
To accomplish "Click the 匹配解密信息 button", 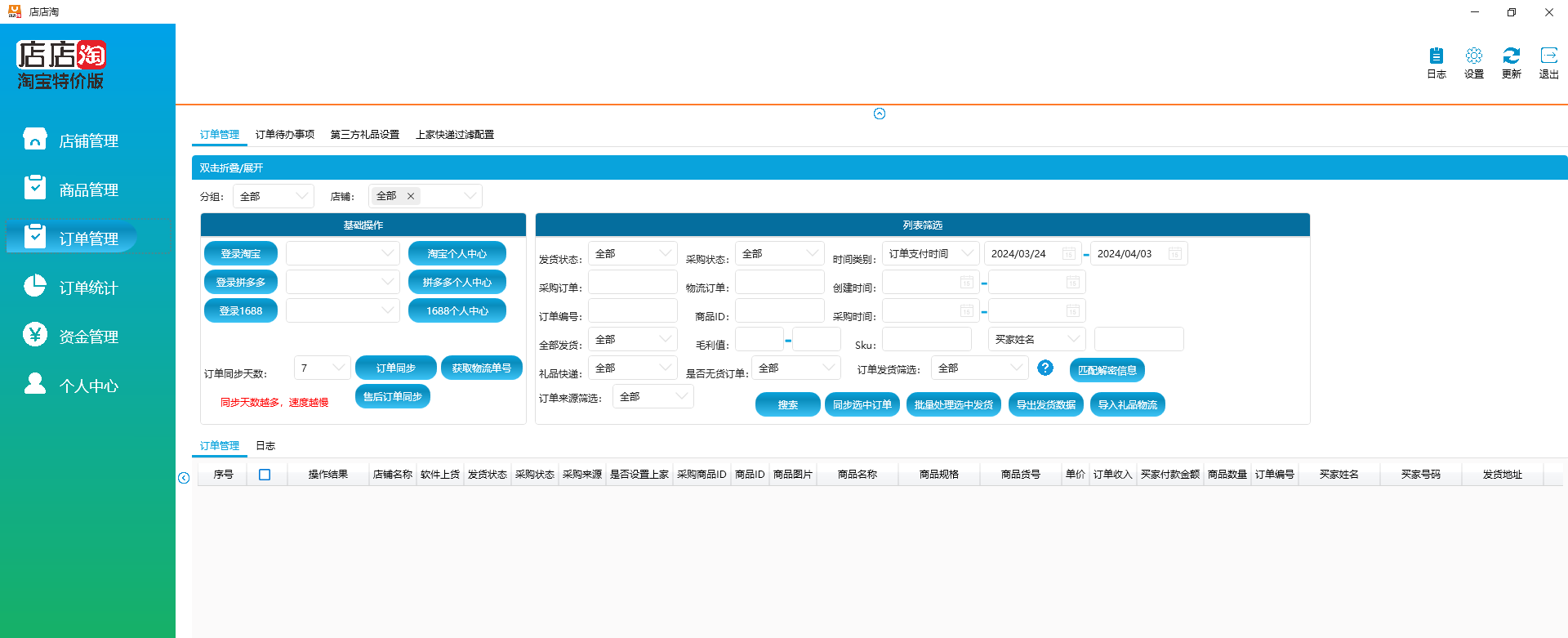I will click(x=1107, y=370).
